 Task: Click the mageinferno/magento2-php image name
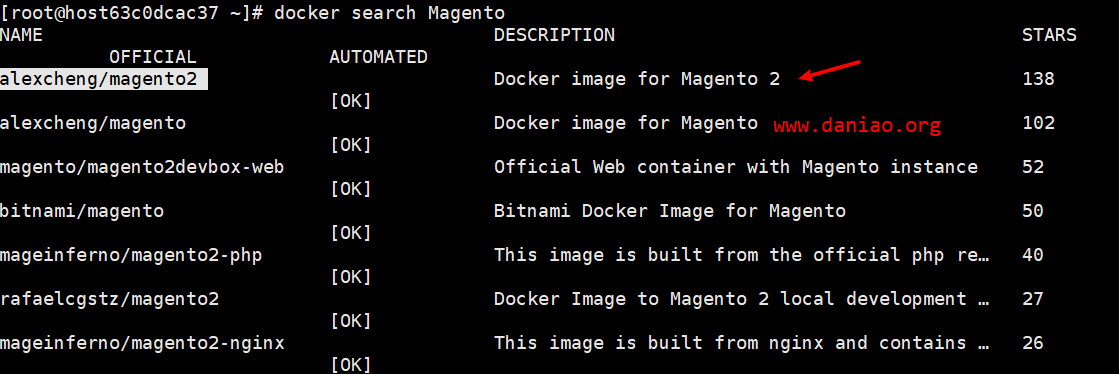[x=131, y=256]
